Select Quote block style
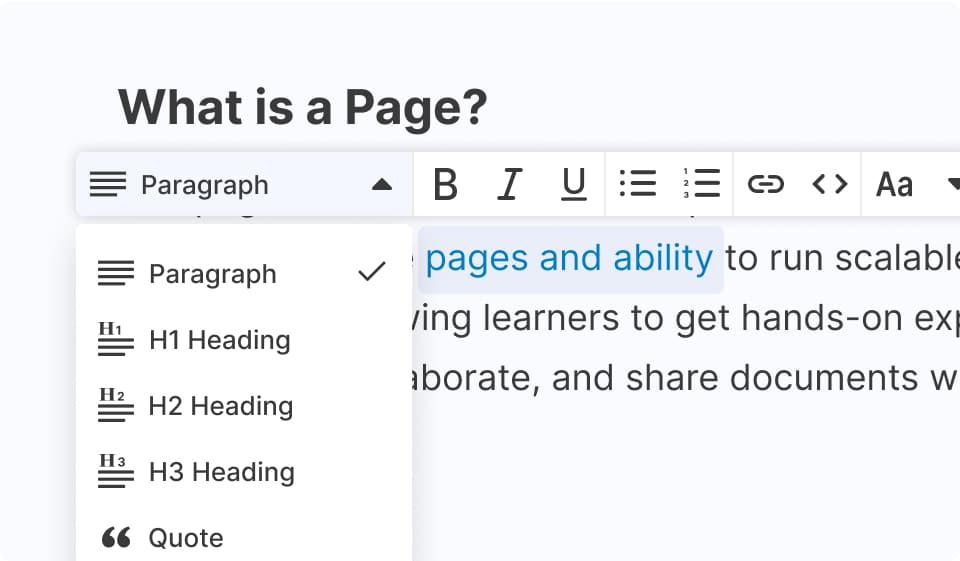 [x=185, y=538]
